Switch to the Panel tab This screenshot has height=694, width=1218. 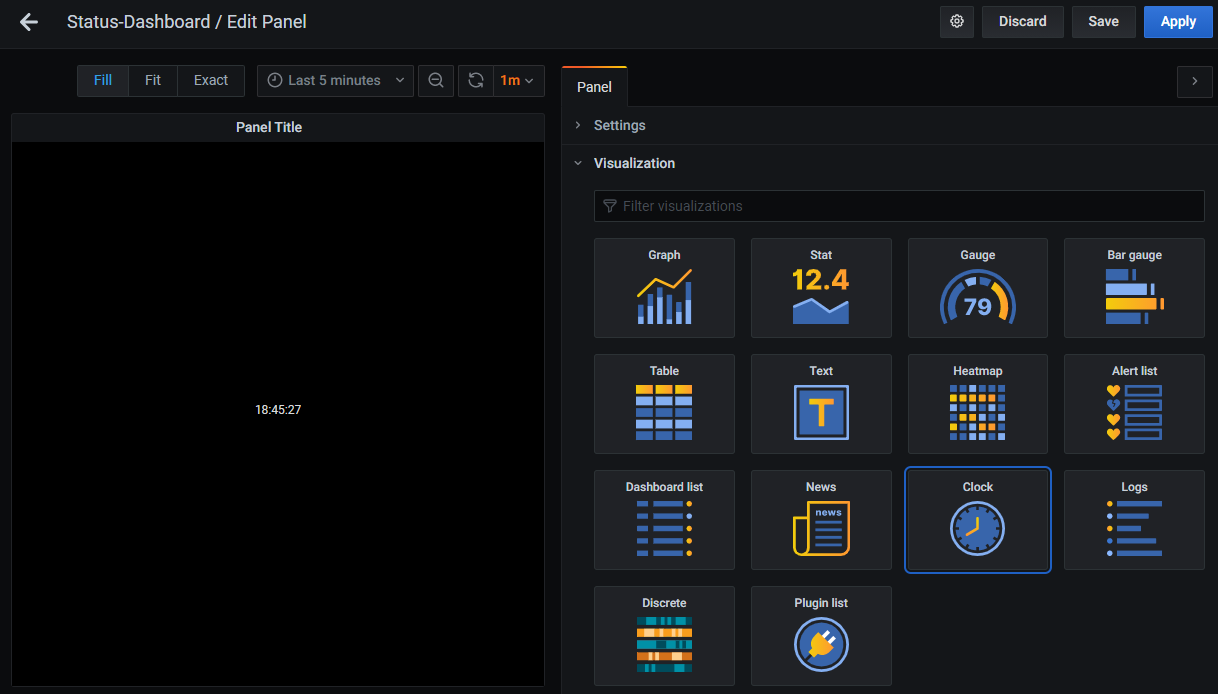tap(594, 87)
